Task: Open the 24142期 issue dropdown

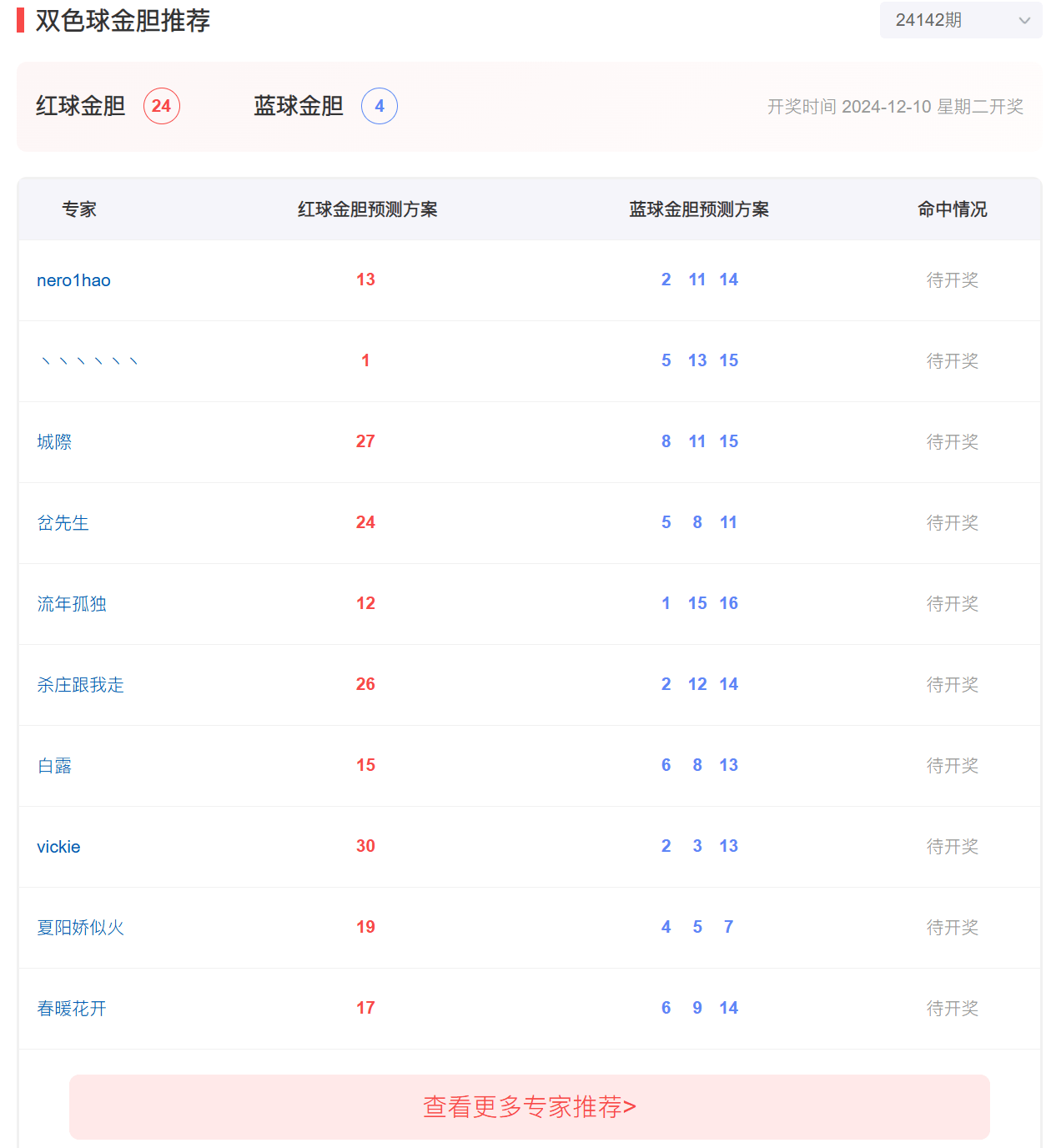Action: 961,20
